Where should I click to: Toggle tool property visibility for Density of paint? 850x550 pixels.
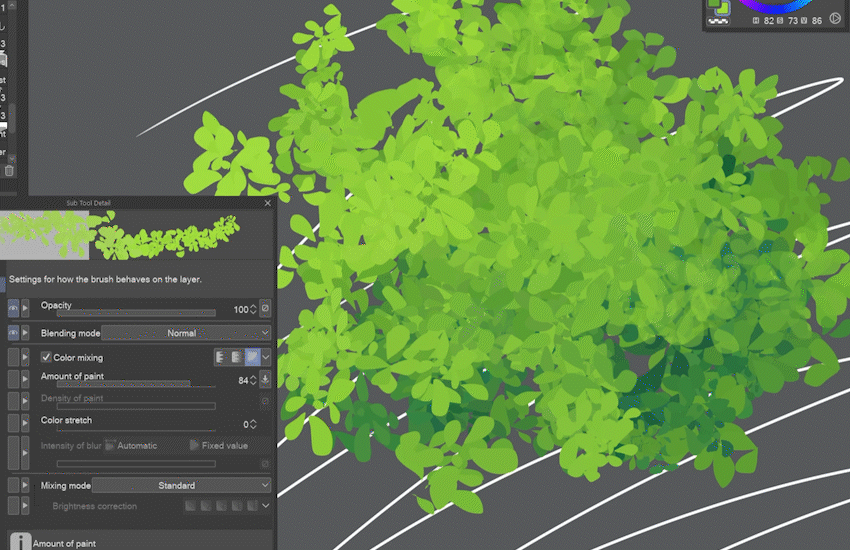pyautogui.click(x=14, y=401)
